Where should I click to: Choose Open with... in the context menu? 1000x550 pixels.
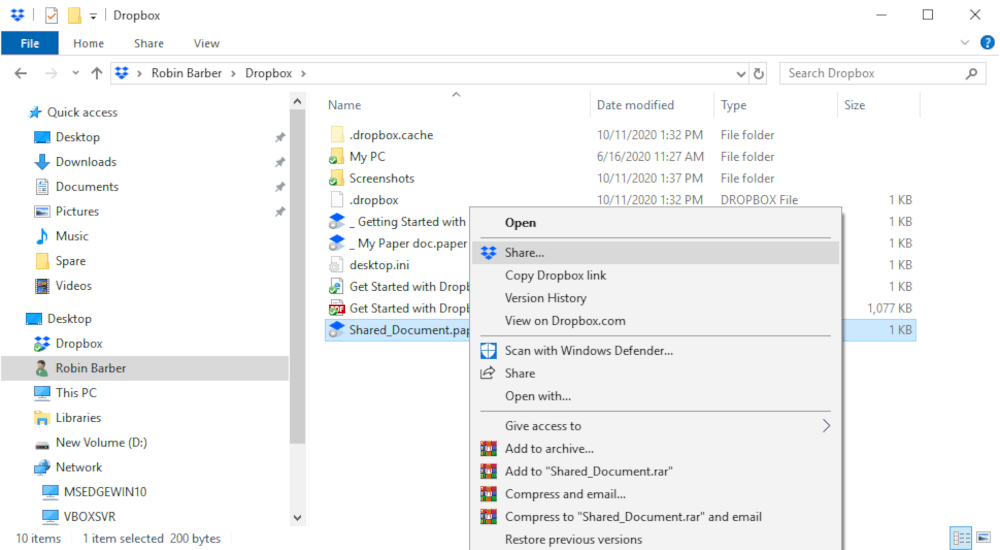(656, 396)
